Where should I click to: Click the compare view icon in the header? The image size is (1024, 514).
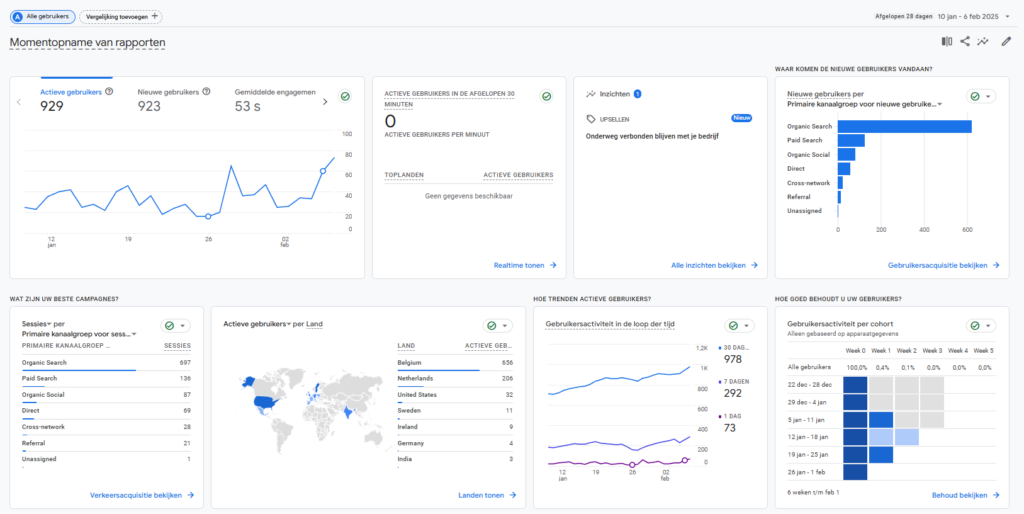(x=946, y=41)
